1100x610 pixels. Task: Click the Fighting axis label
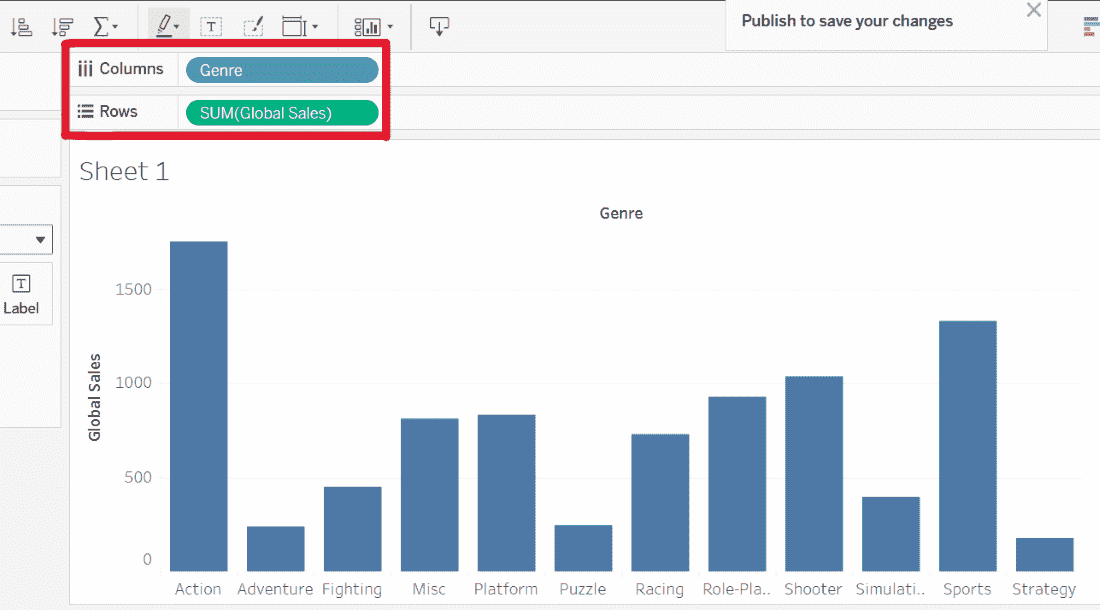(x=352, y=590)
